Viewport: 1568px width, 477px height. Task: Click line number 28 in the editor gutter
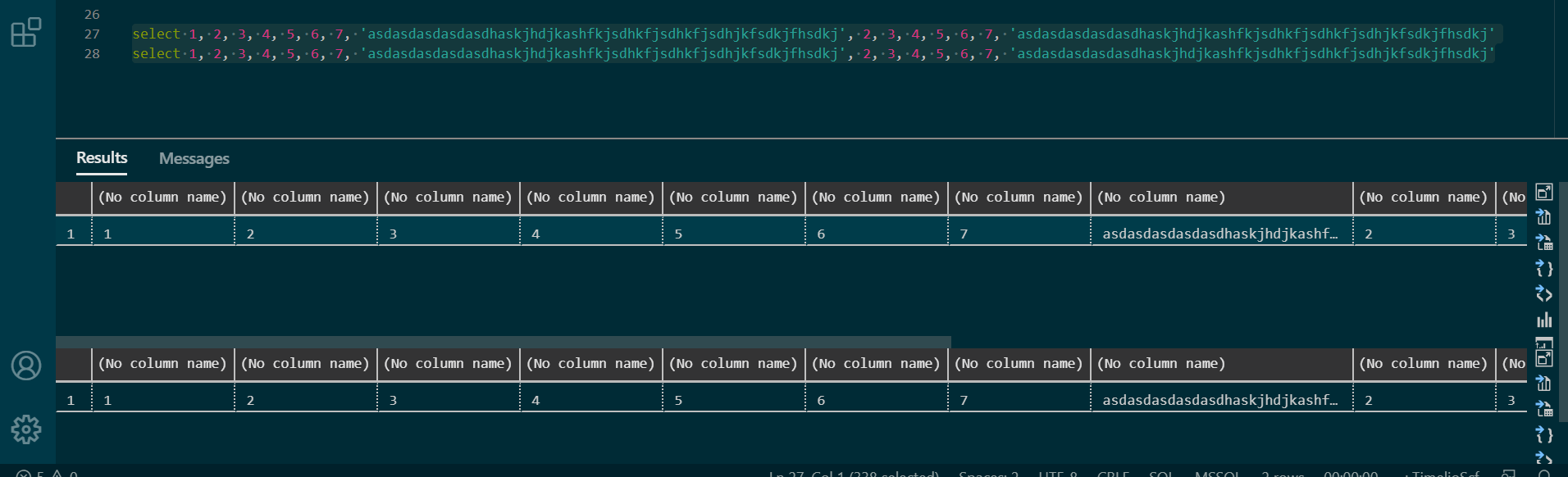(x=92, y=54)
